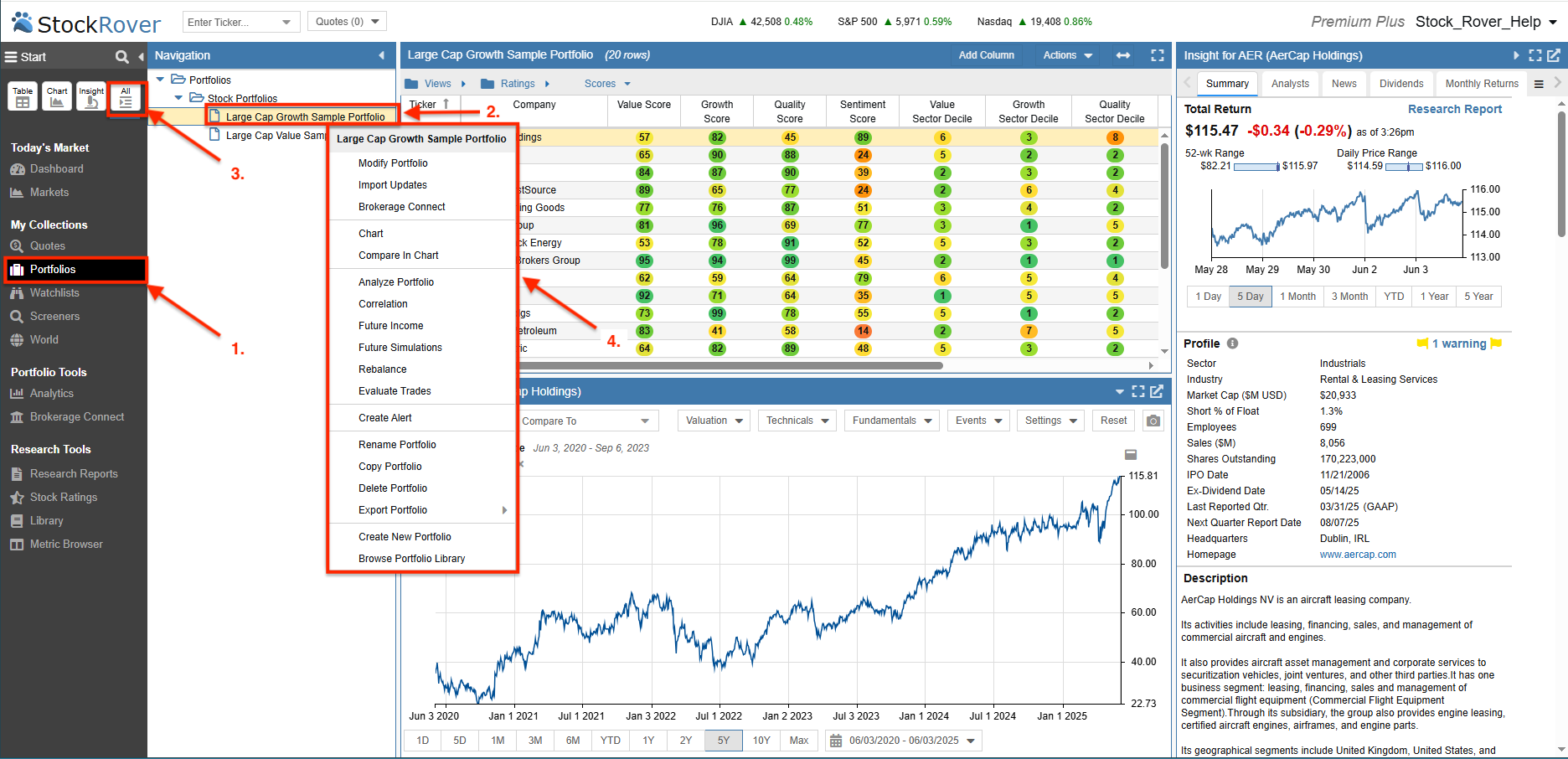
Task: Pop out the chart panel
Action: [x=1157, y=391]
